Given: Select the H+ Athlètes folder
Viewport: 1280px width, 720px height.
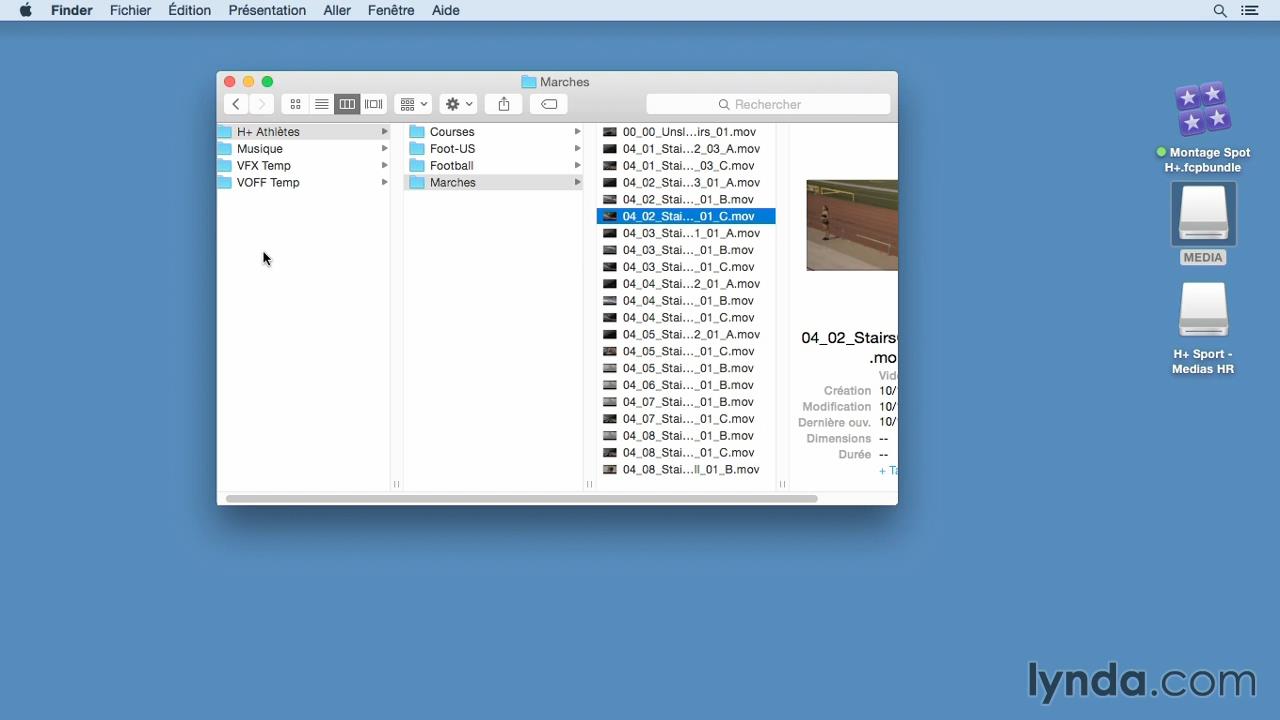Looking at the screenshot, I should 304,132.
